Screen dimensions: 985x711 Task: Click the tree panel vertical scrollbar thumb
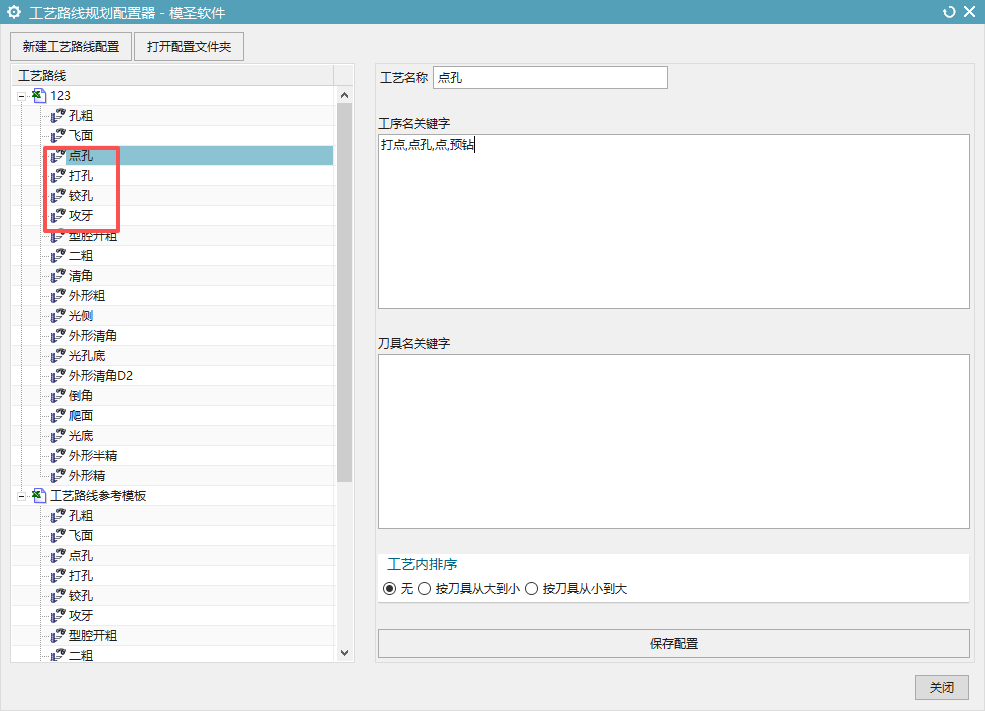pyautogui.click(x=344, y=293)
